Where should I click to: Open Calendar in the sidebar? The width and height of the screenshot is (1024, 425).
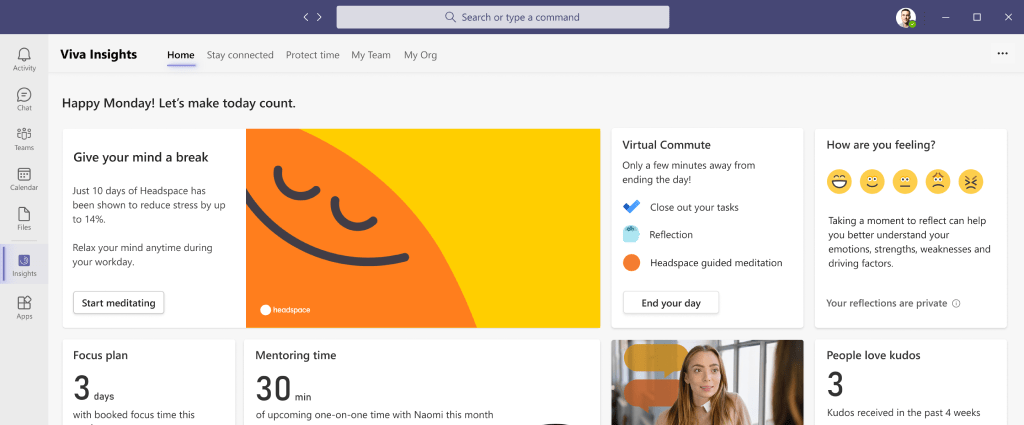[24, 179]
